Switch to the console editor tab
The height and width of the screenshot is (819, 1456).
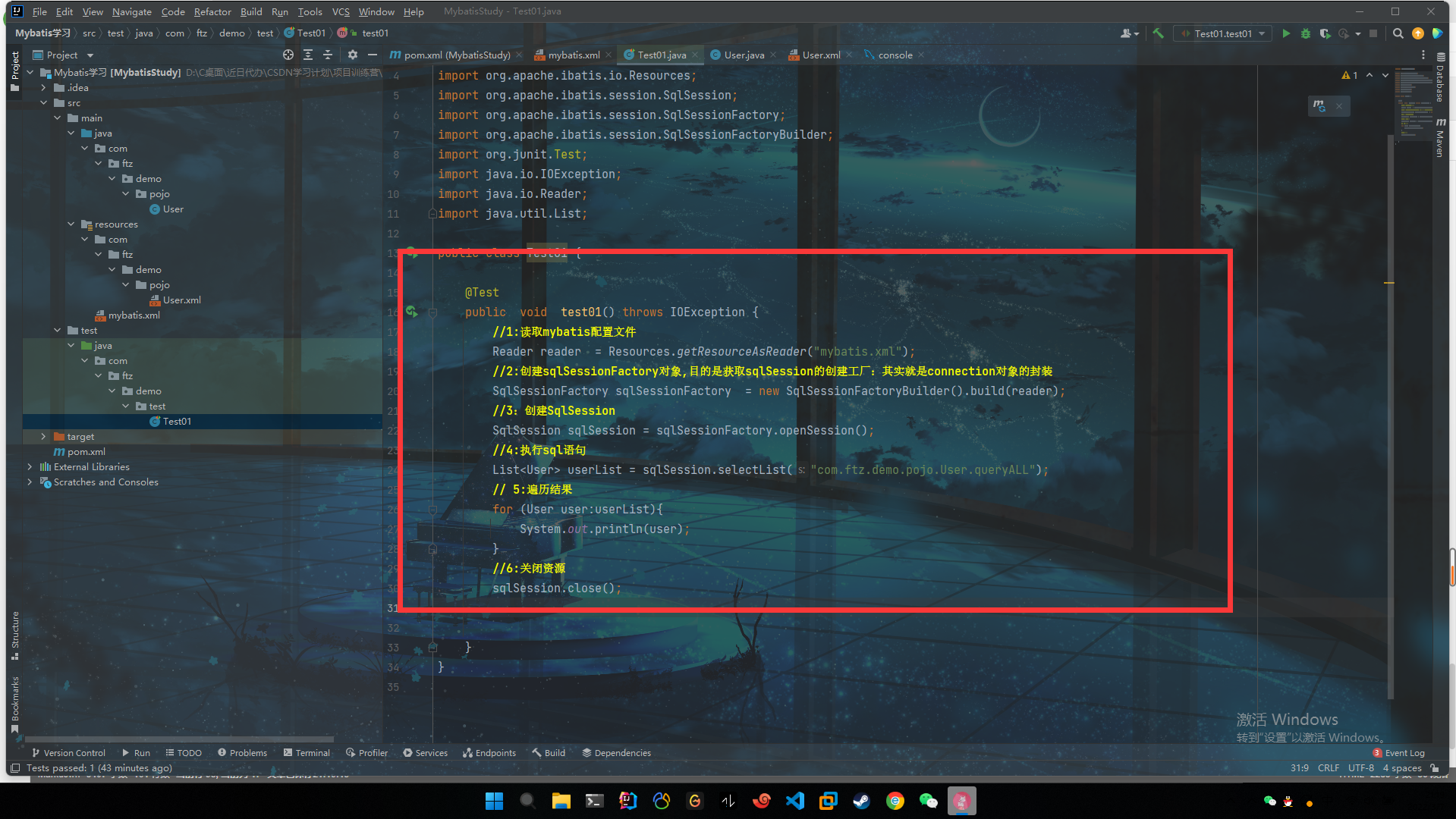click(x=895, y=55)
